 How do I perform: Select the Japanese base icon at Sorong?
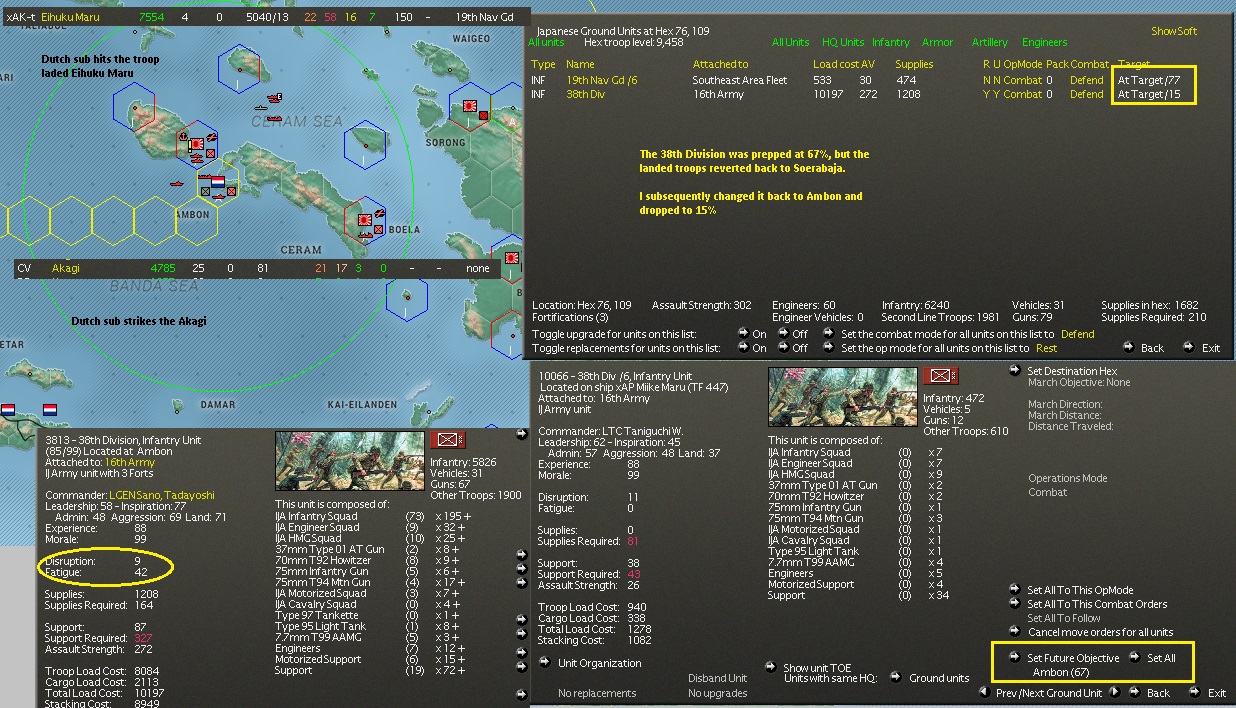468,107
